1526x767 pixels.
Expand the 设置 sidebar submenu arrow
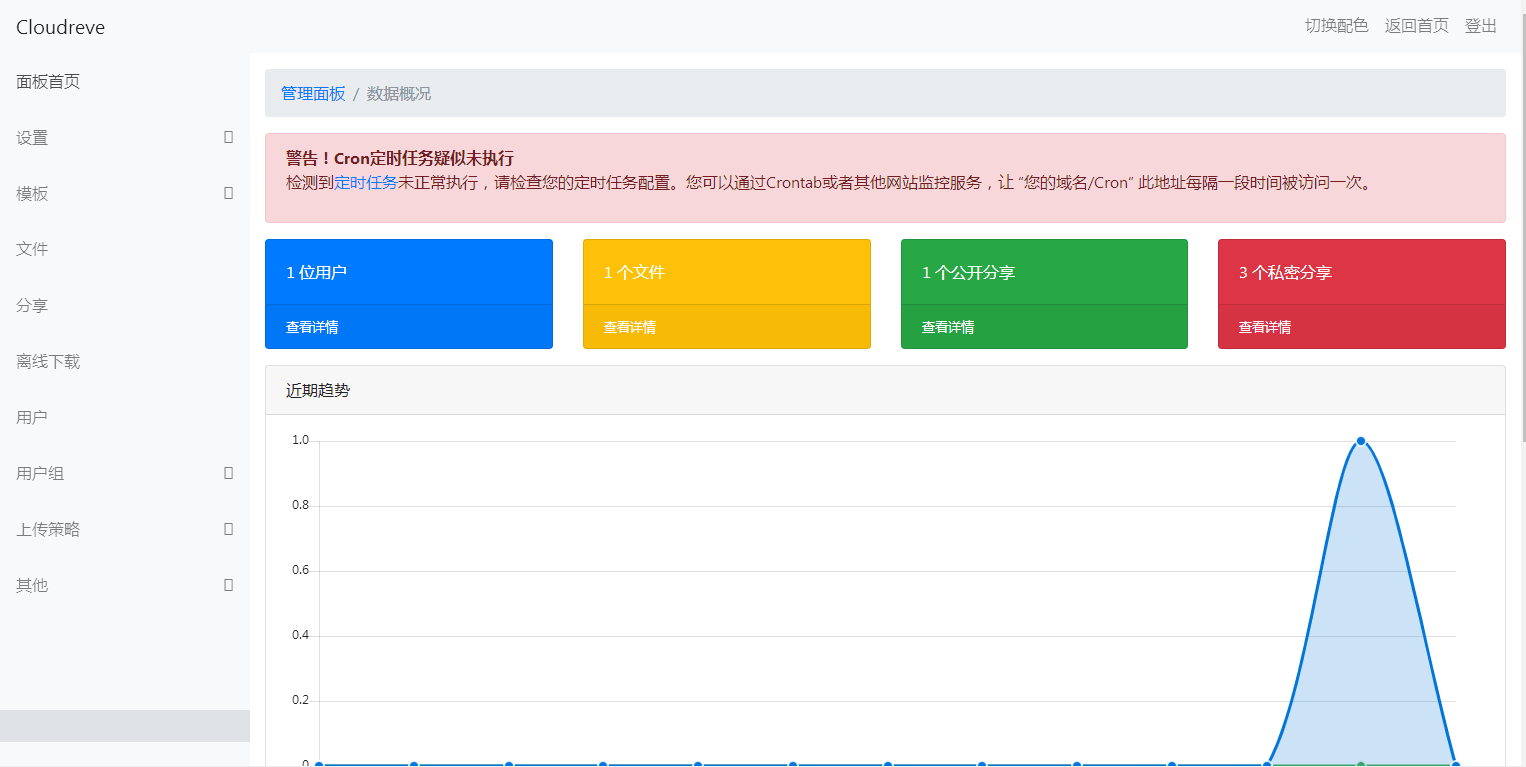coord(228,137)
